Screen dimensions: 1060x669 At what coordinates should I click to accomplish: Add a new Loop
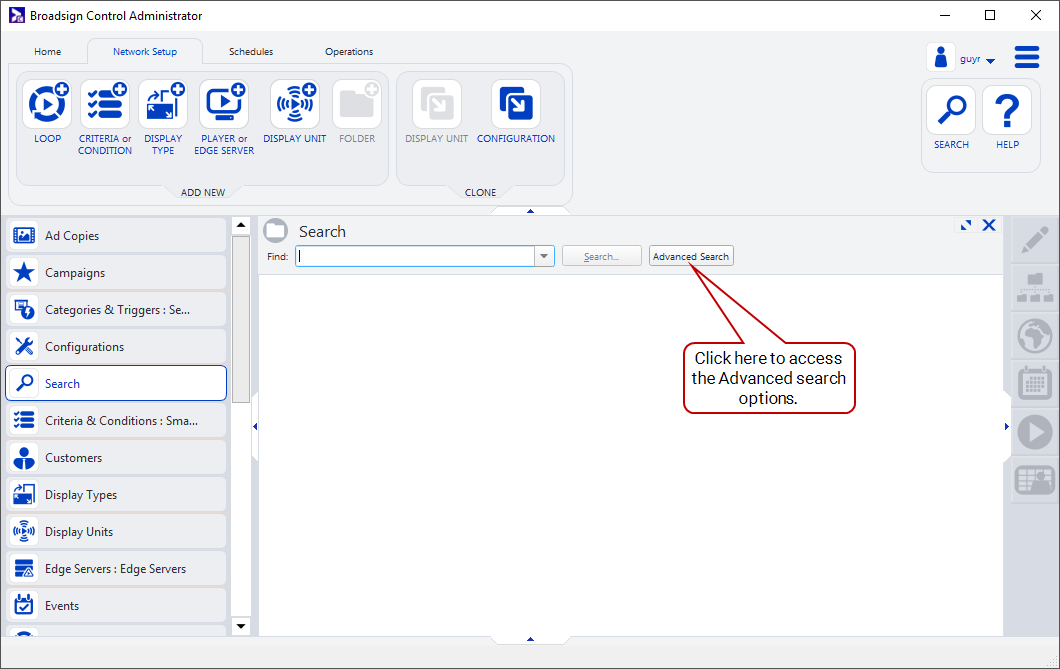click(x=47, y=105)
